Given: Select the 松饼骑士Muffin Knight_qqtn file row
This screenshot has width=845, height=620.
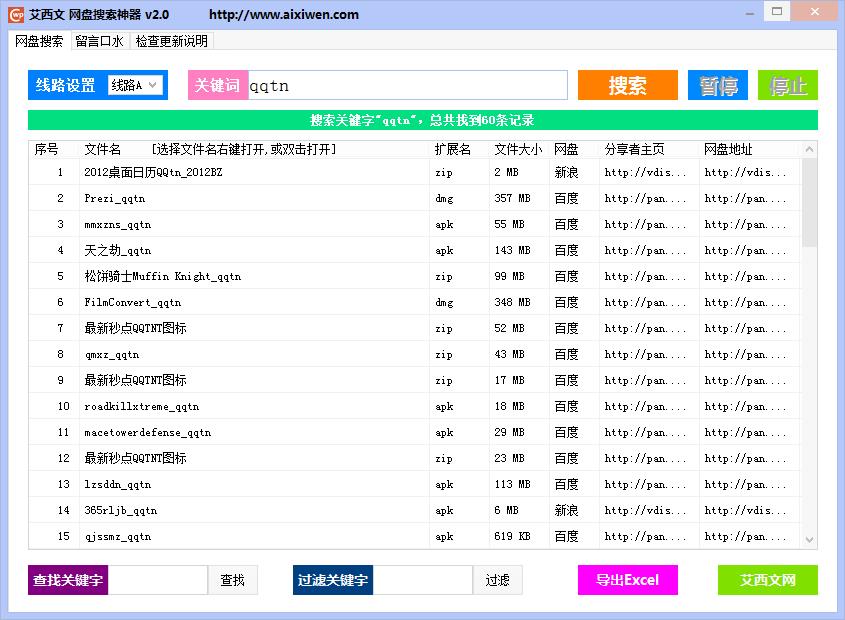Looking at the screenshot, I should pyautogui.click(x=162, y=277).
